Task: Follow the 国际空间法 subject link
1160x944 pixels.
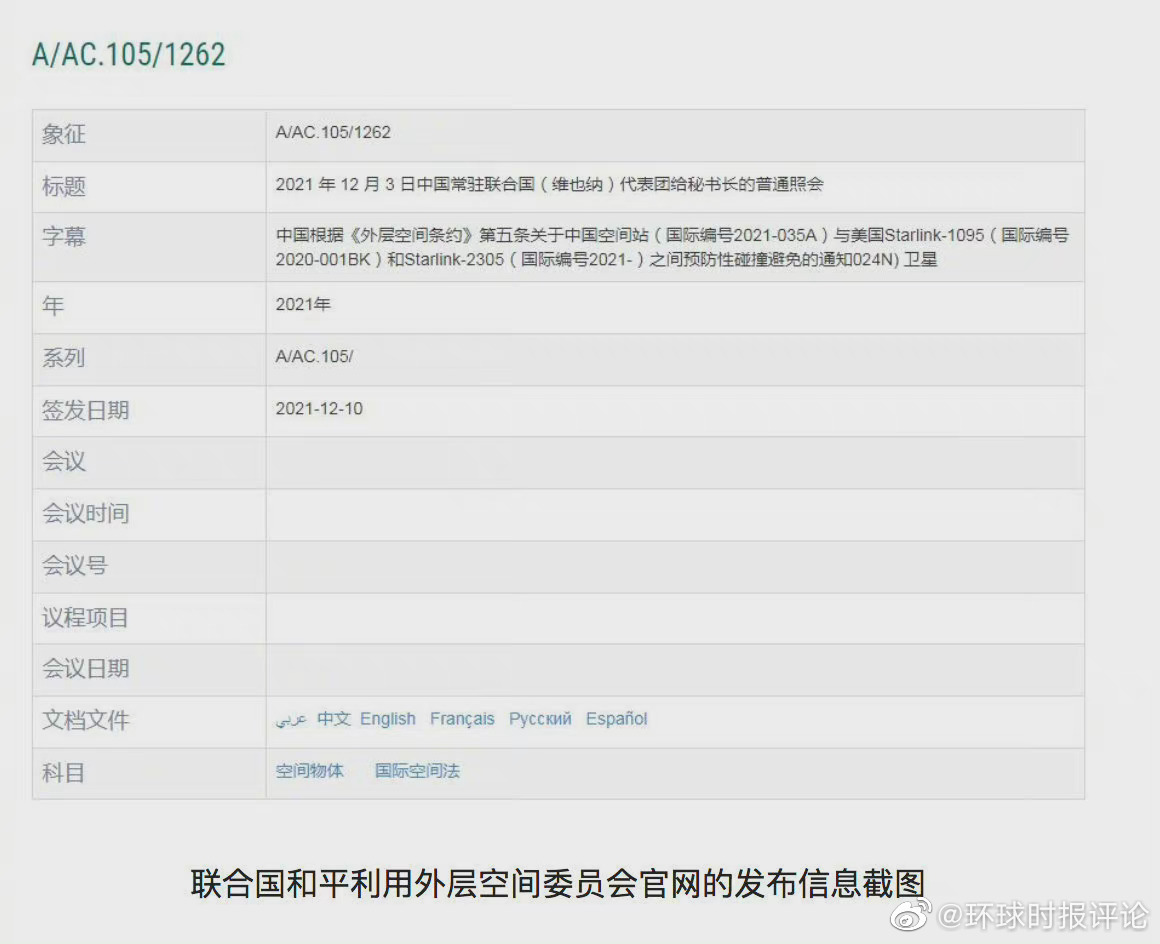Action: point(417,771)
